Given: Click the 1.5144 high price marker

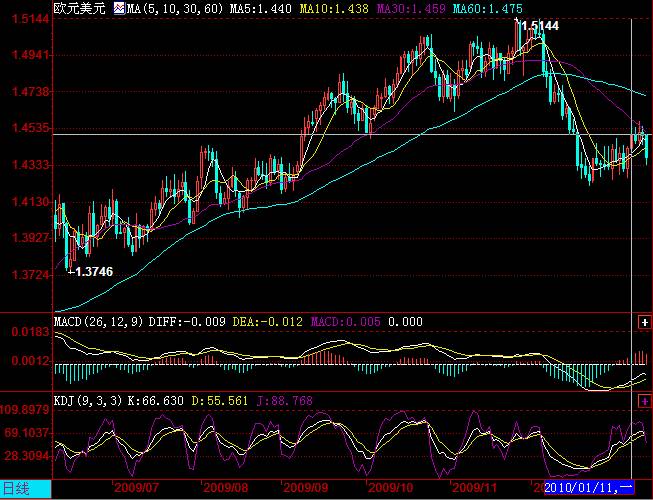Looking at the screenshot, I should 540,26.
